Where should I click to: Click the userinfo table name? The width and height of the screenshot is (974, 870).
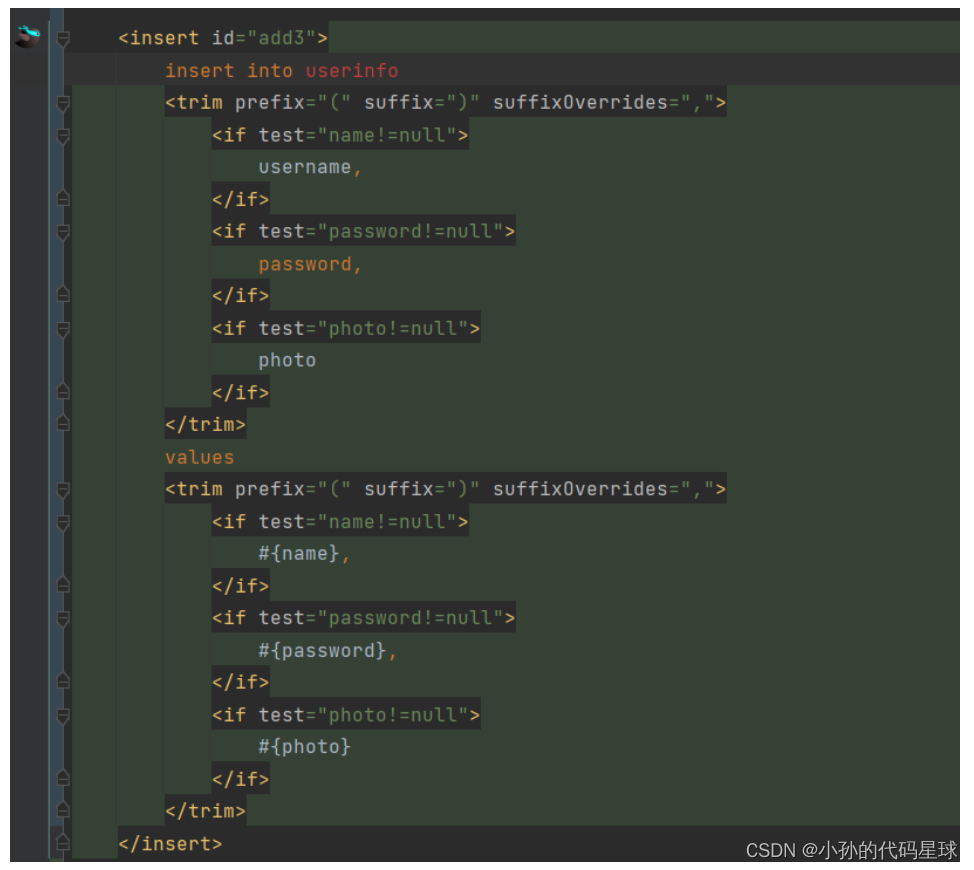(x=352, y=71)
